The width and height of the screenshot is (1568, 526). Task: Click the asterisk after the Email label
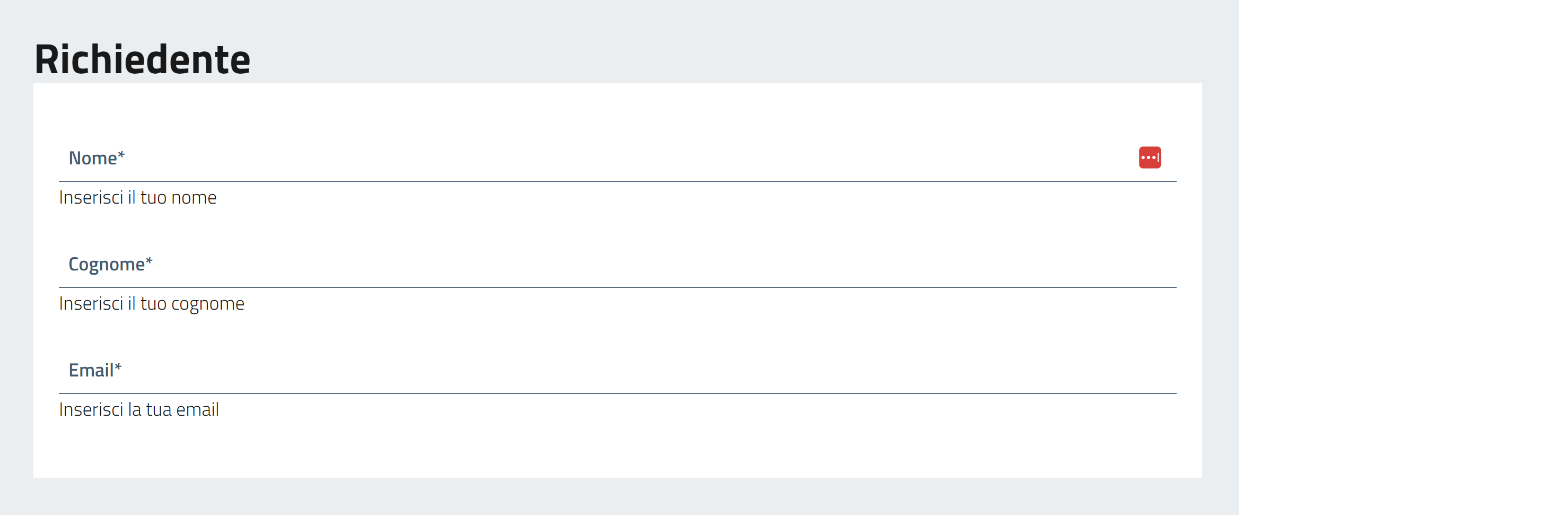pyautogui.click(x=118, y=367)
